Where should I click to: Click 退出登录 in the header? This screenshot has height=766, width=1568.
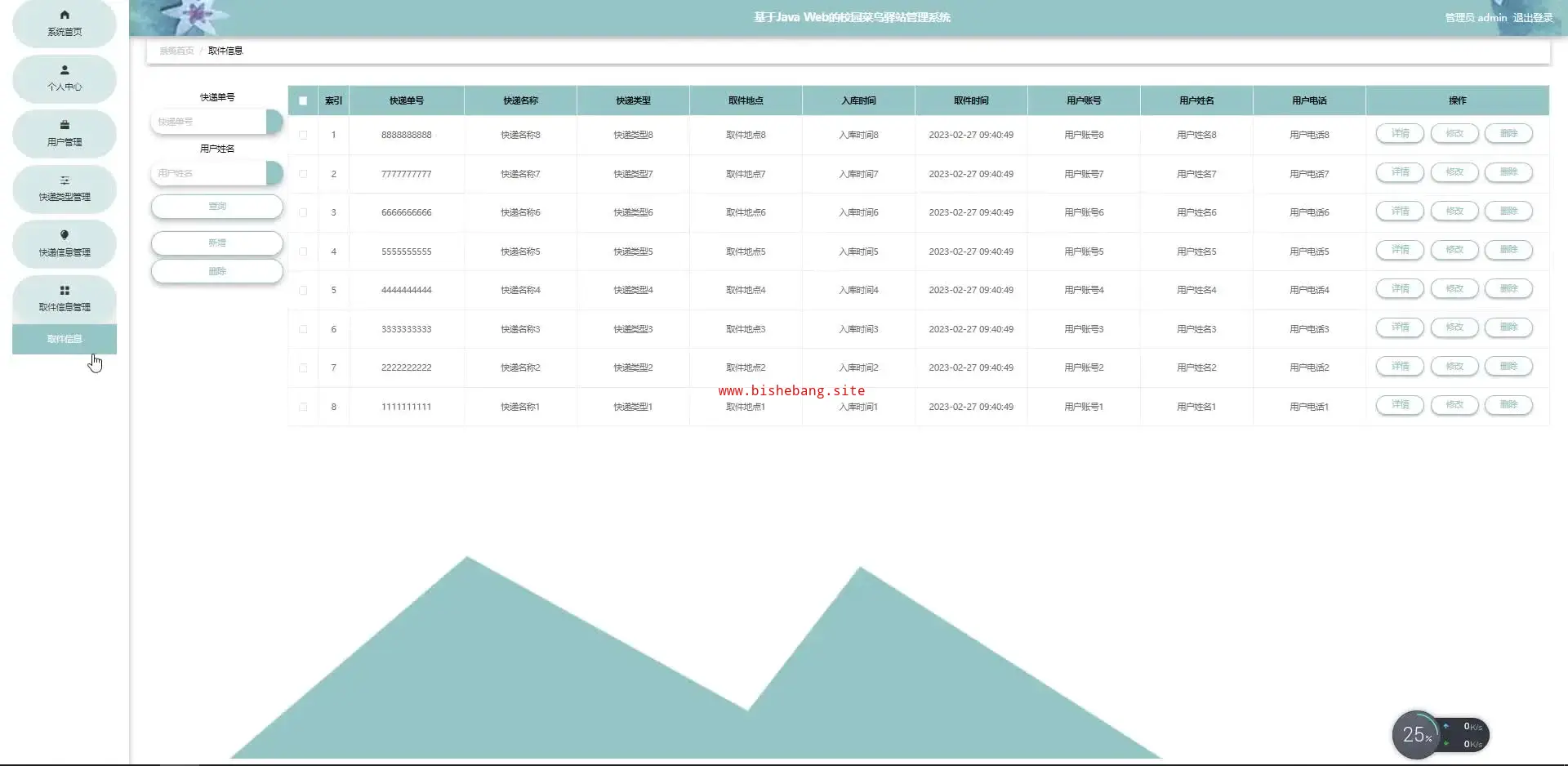pos(1533,17)
